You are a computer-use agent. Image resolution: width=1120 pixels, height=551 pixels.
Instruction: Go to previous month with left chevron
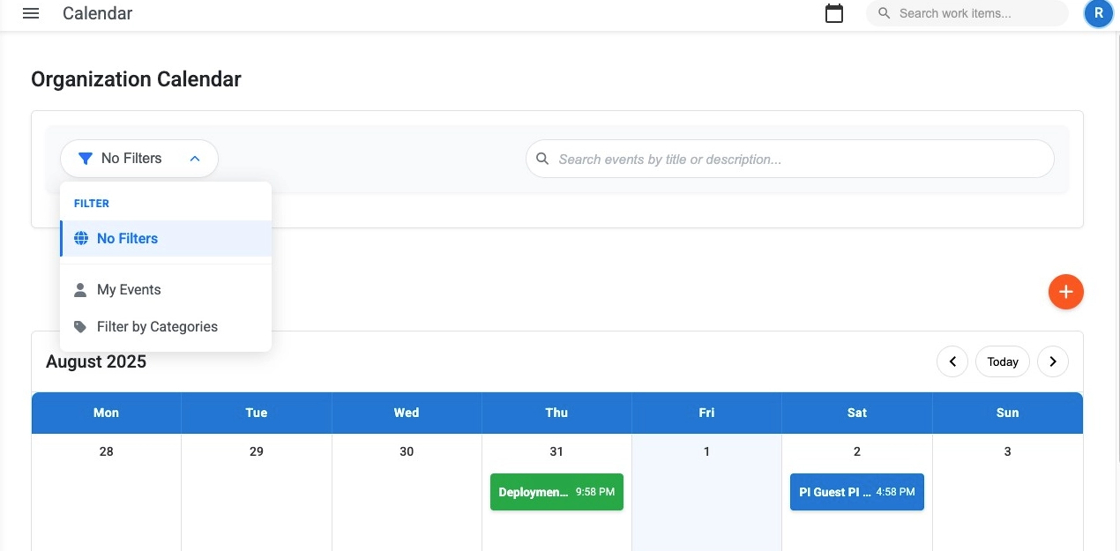click(952, 362)
